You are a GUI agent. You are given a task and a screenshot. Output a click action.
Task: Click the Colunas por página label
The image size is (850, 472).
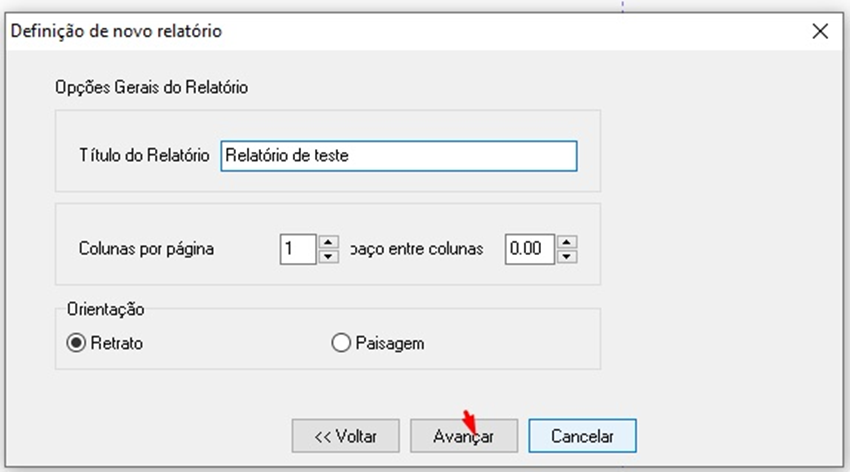pos(146,249)
